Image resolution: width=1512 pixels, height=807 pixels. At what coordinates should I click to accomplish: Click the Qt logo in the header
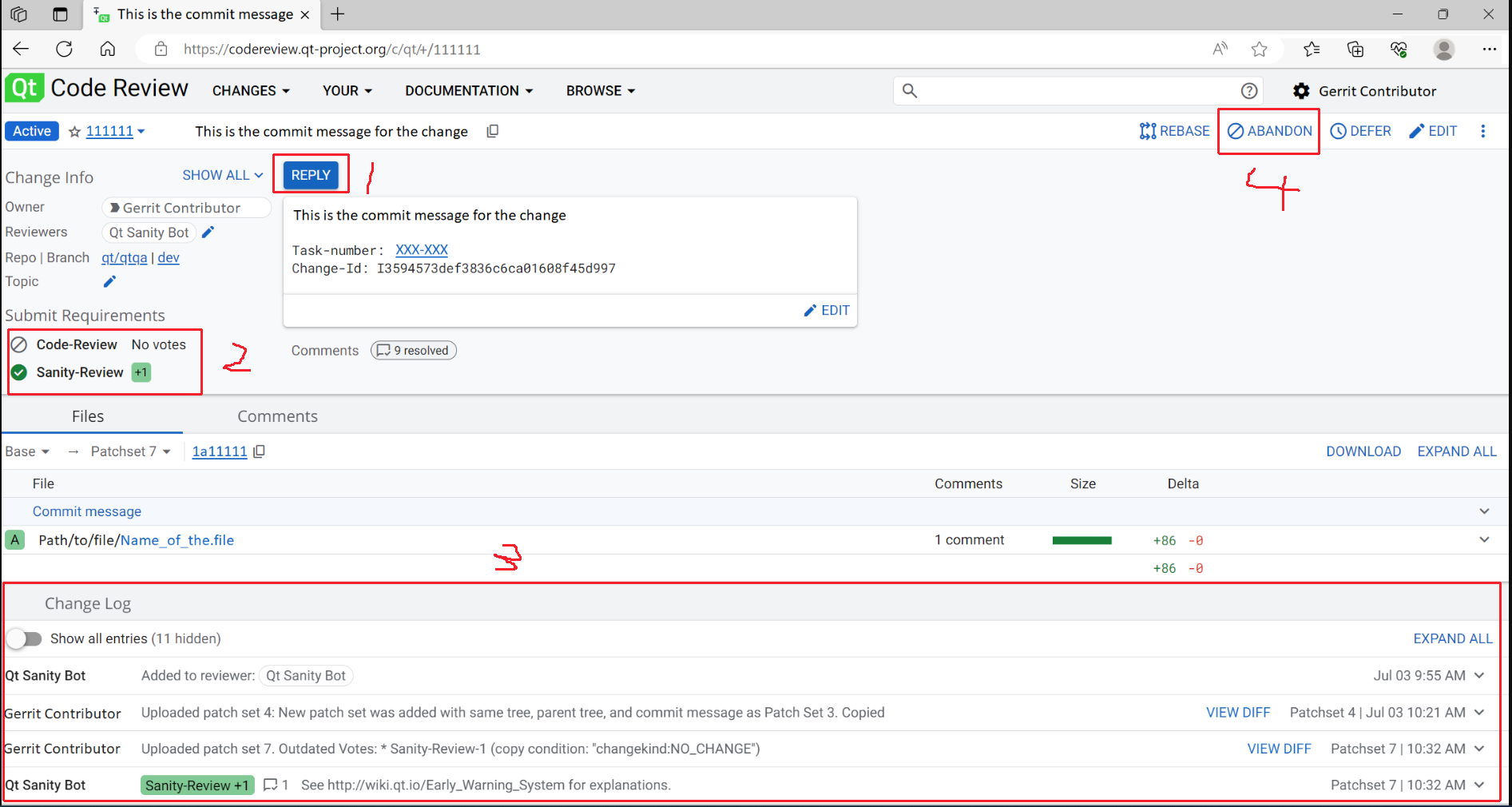click(25, 88)
